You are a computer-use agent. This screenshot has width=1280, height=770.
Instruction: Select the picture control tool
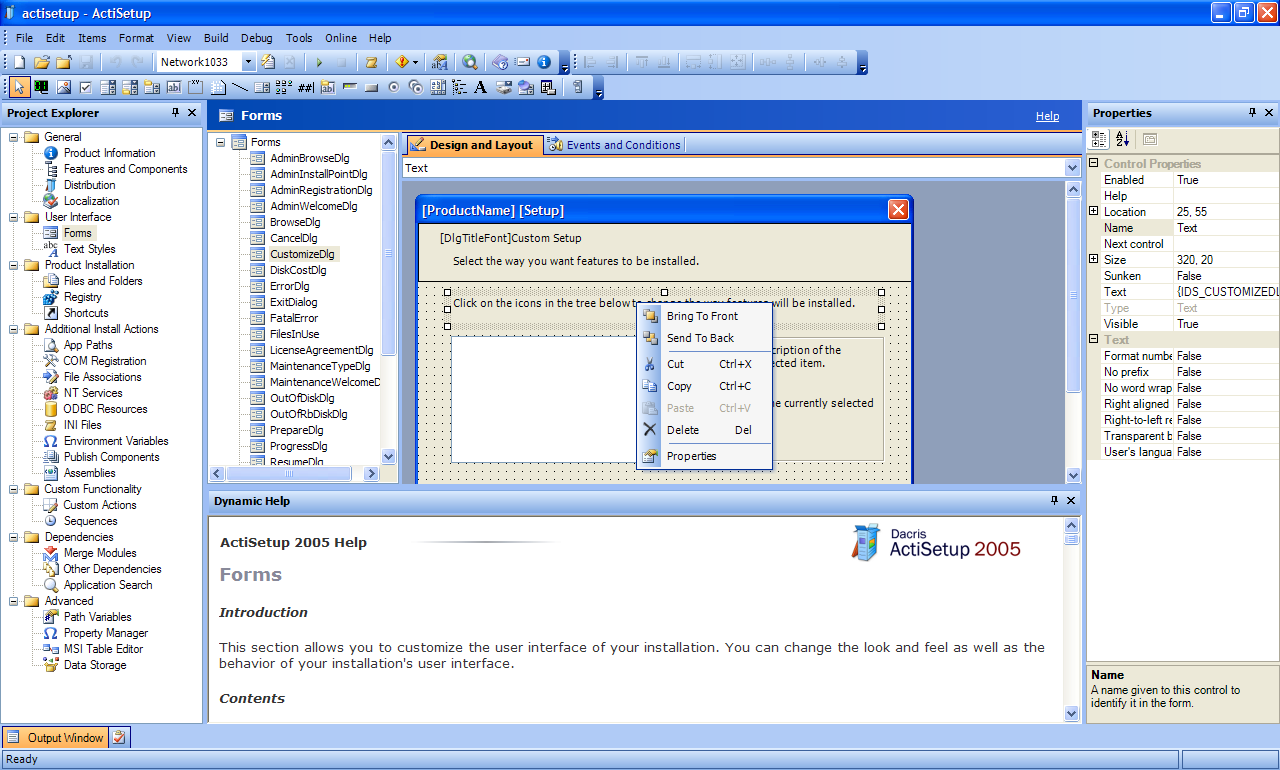pos(64,87)
